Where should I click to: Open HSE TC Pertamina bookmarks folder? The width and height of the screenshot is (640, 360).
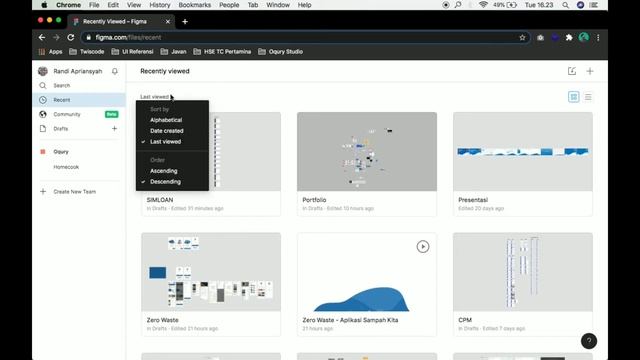222,52
